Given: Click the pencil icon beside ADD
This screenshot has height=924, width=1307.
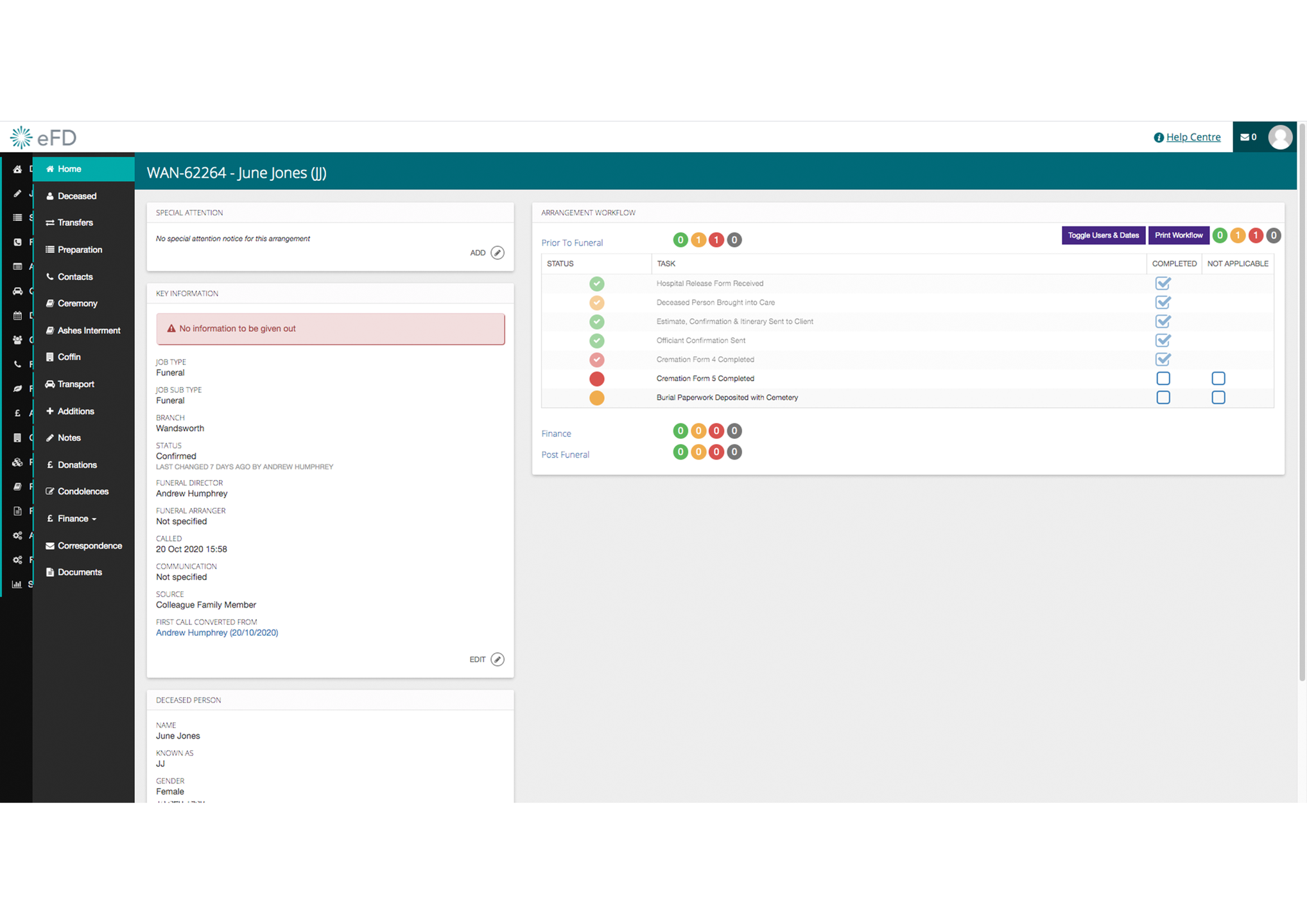Looking at the screenshot, I should (x=498, y=253).
